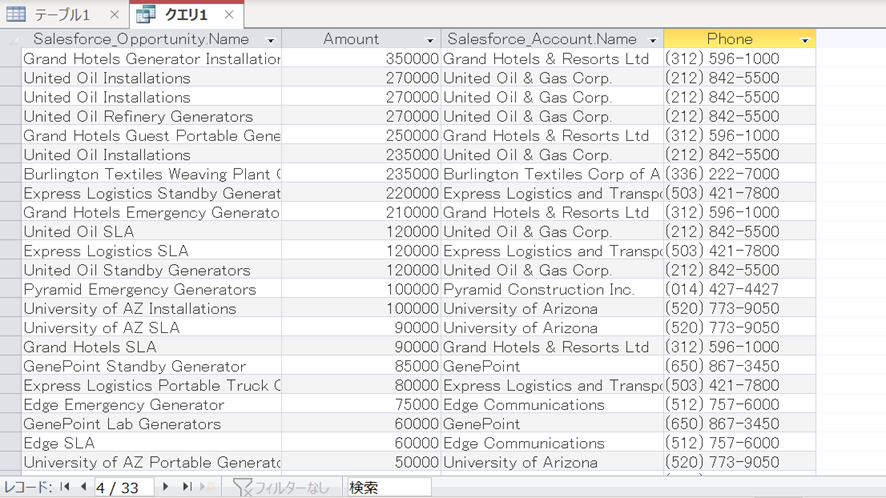The image size is (886, 498).
Task: Click Amount cell 350000
Action: pos(361,59)
